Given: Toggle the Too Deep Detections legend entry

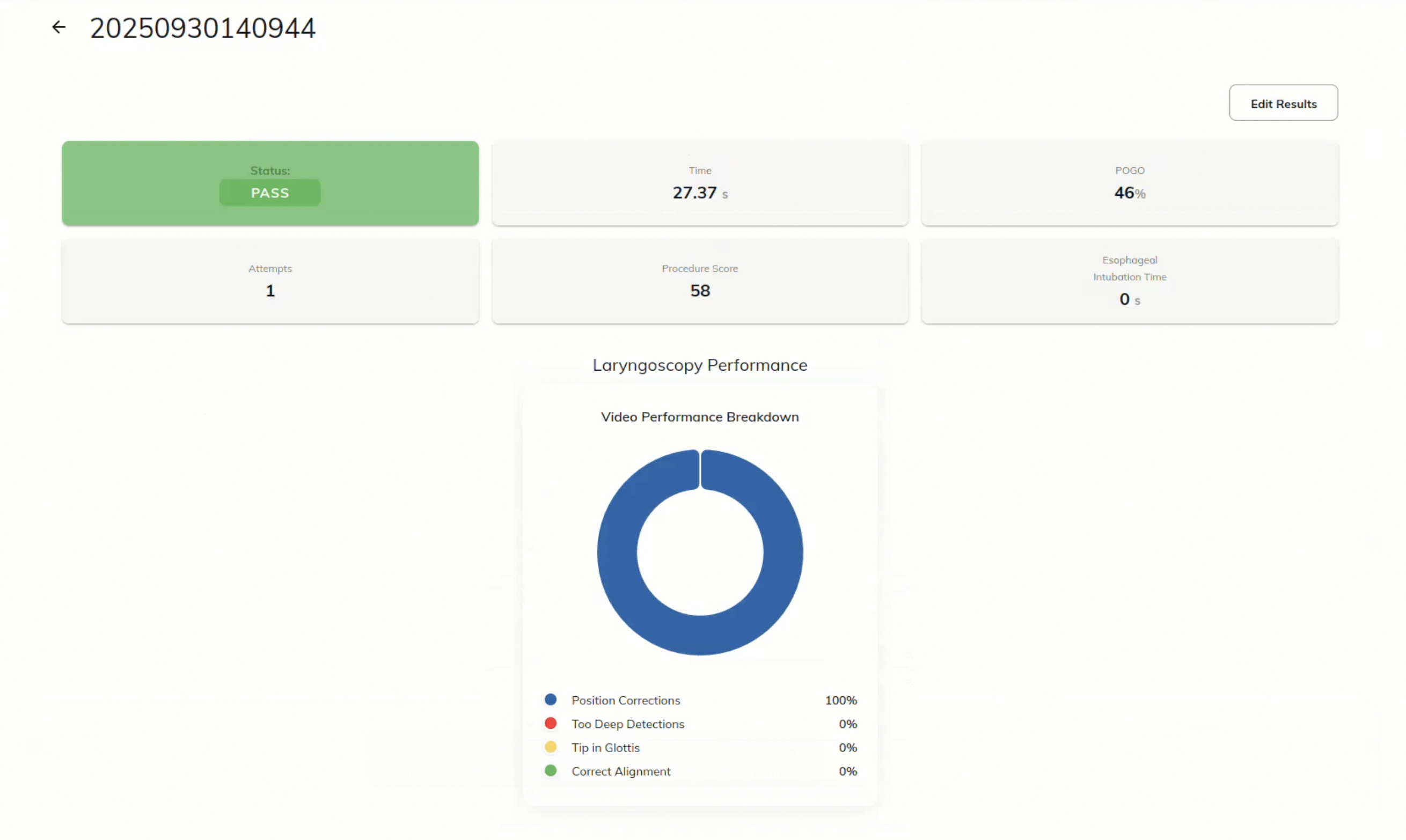Looking at the screenshot, I should click(x=627, y=724).
